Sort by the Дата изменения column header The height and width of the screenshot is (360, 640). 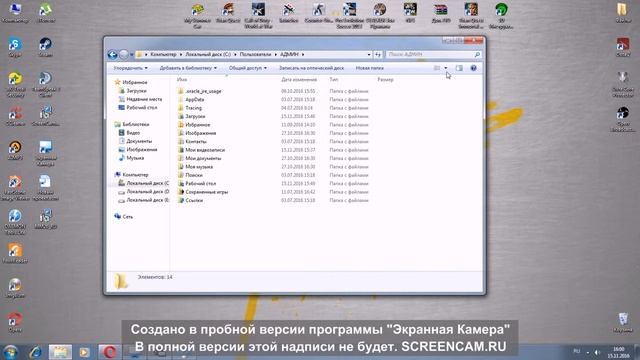click(x=299, y=80)
